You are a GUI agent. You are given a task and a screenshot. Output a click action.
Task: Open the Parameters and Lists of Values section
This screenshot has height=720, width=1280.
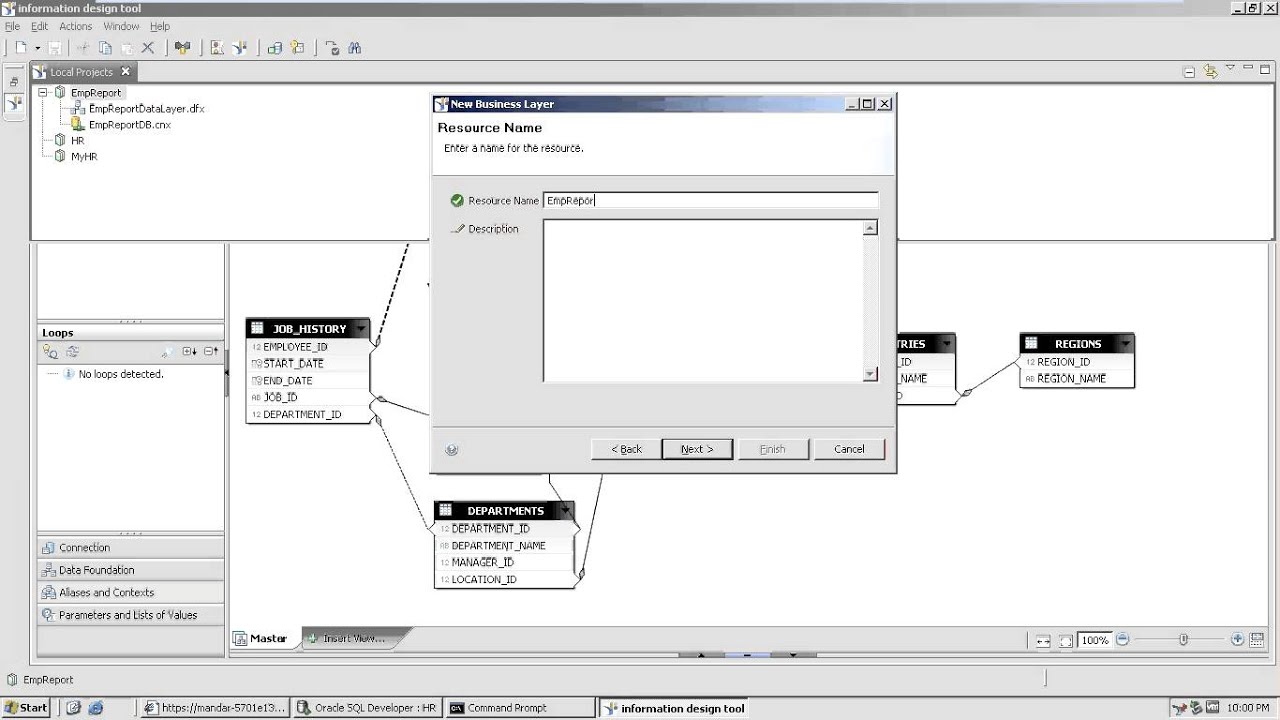131,615
